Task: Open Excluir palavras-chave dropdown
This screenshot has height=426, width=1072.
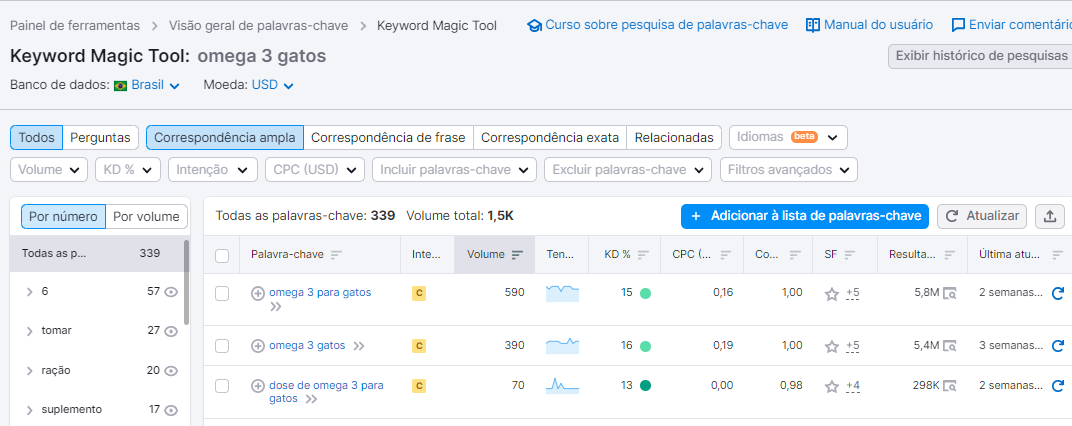Action: (x=628, y=170)
